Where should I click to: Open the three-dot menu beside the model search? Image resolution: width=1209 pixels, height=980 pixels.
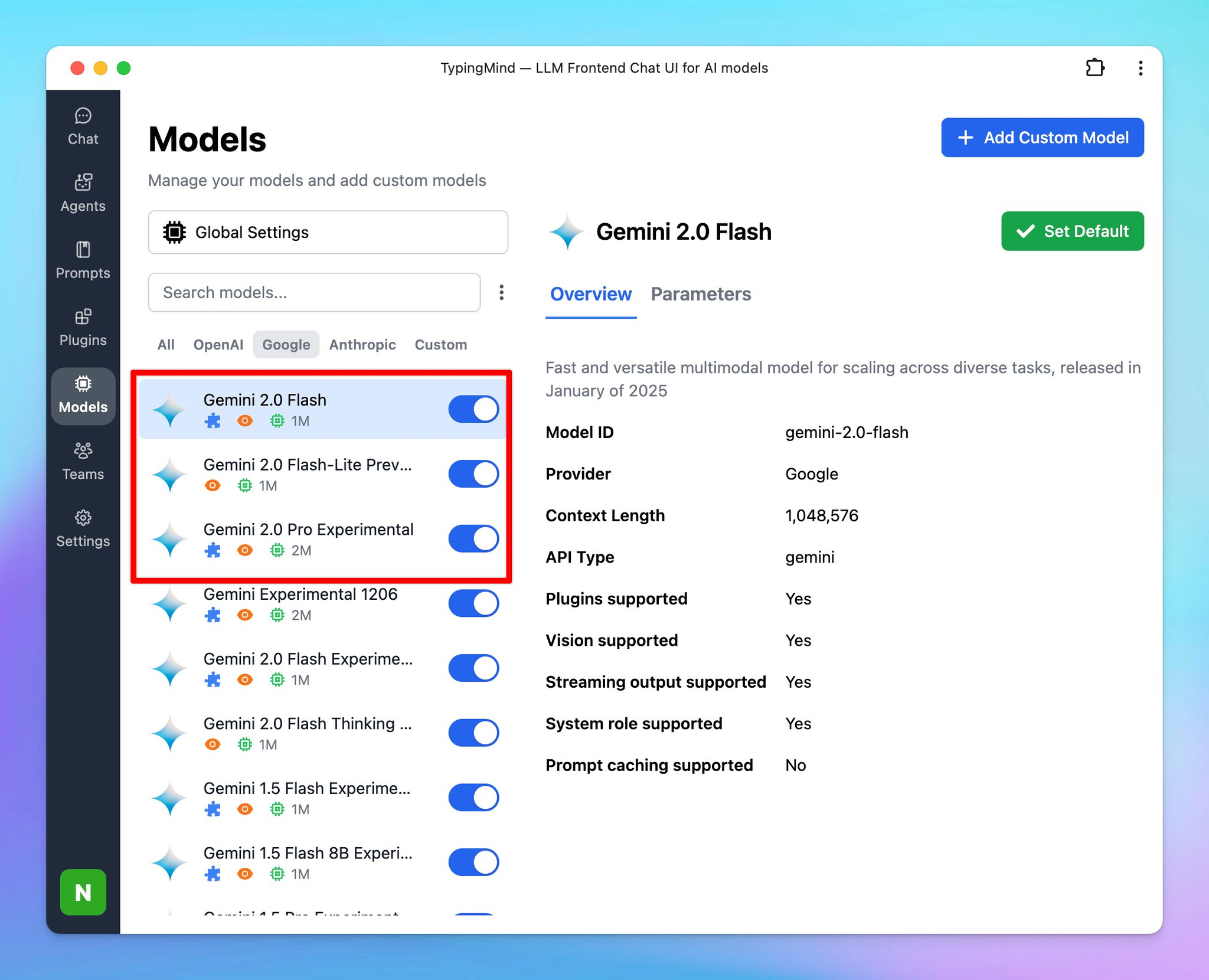coord(501,292)
